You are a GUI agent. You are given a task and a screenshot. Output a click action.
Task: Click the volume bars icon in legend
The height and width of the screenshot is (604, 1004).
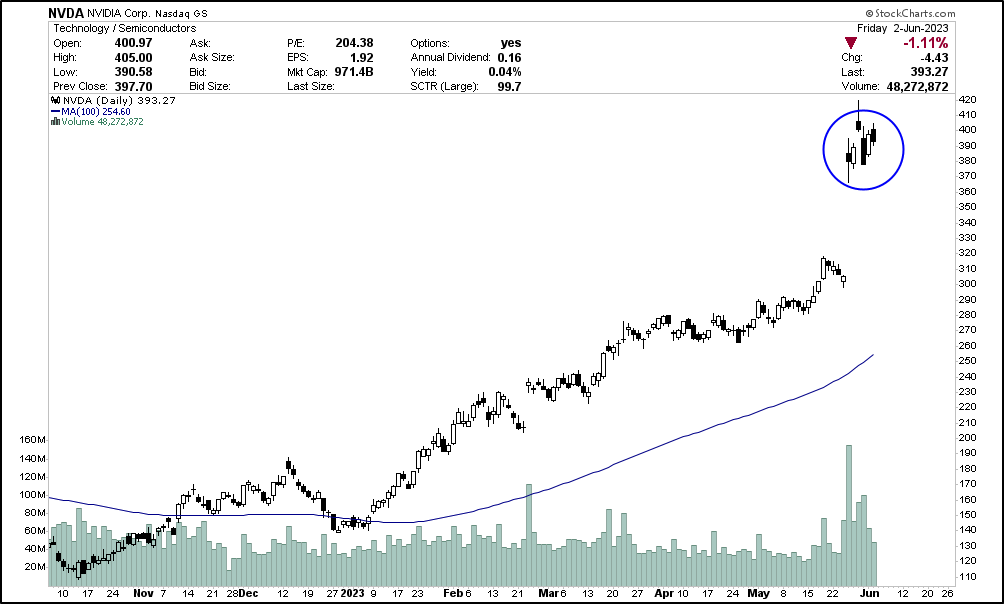55,122
